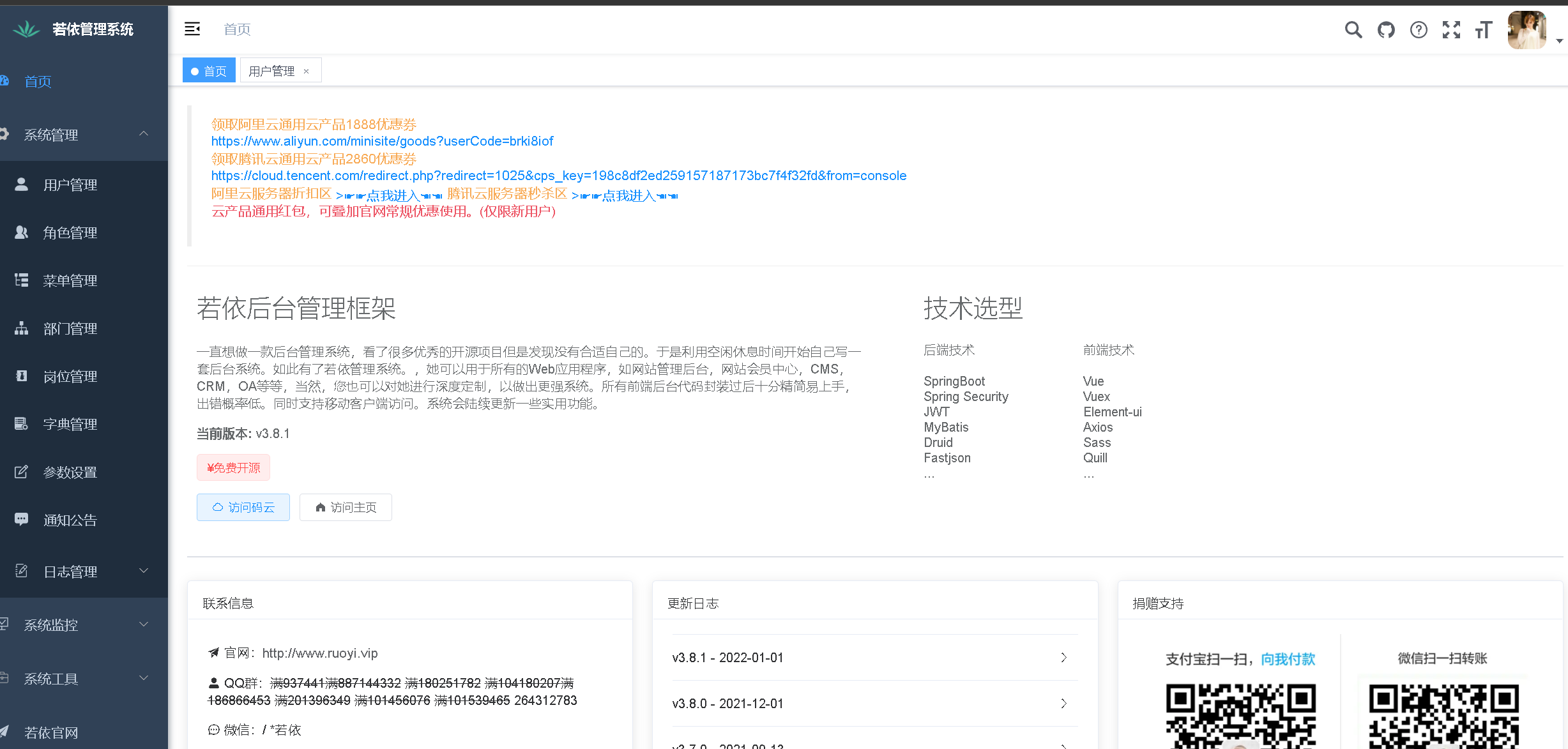Image resolution: width=1568 pixels, height=749 pixels.
Task: Click the 若依管理系统 title
Action: coord(93,29)
